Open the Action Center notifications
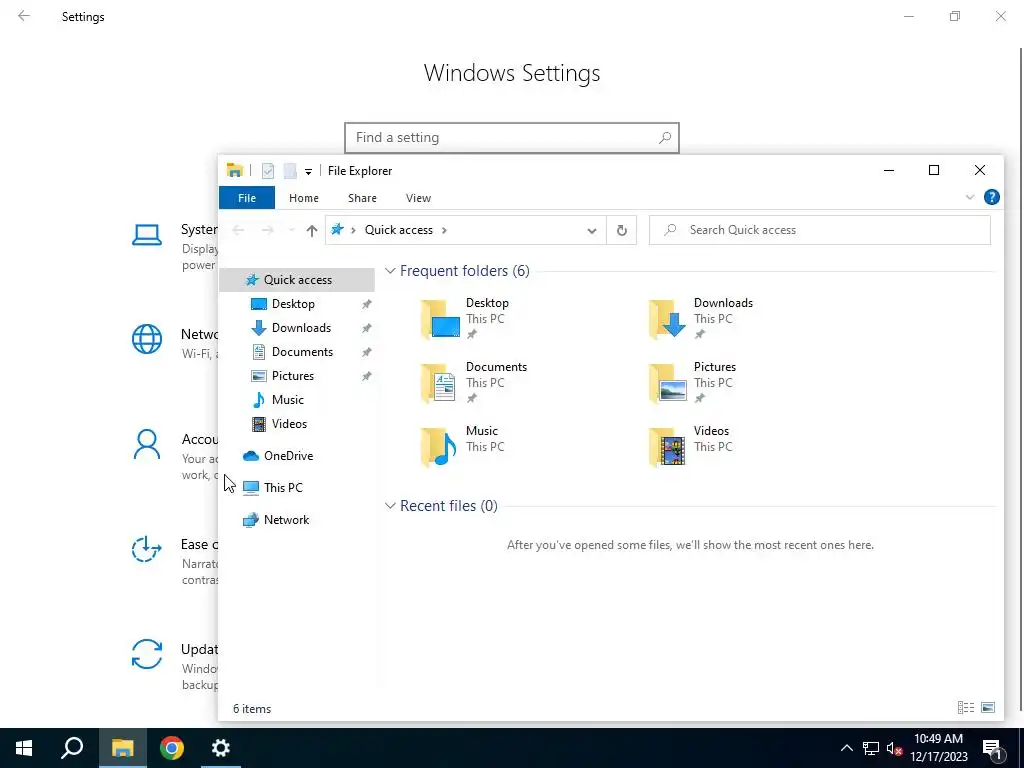The height and width of the screenshot is (768, 1024). click(993, 749)
